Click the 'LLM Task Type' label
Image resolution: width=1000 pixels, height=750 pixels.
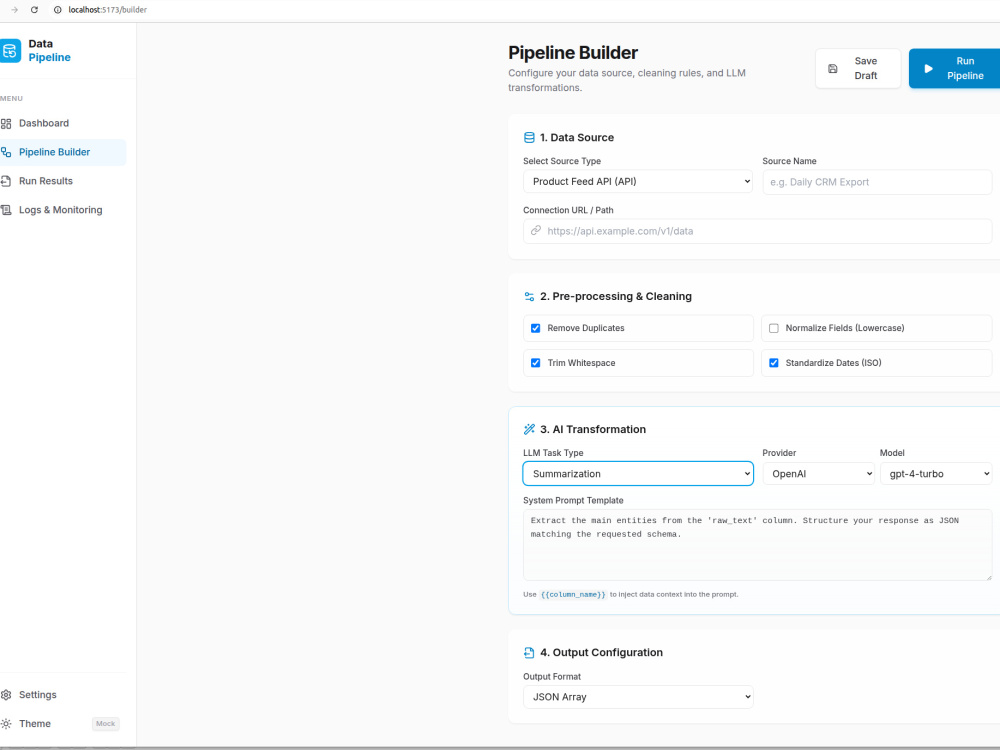pos(553,453)
